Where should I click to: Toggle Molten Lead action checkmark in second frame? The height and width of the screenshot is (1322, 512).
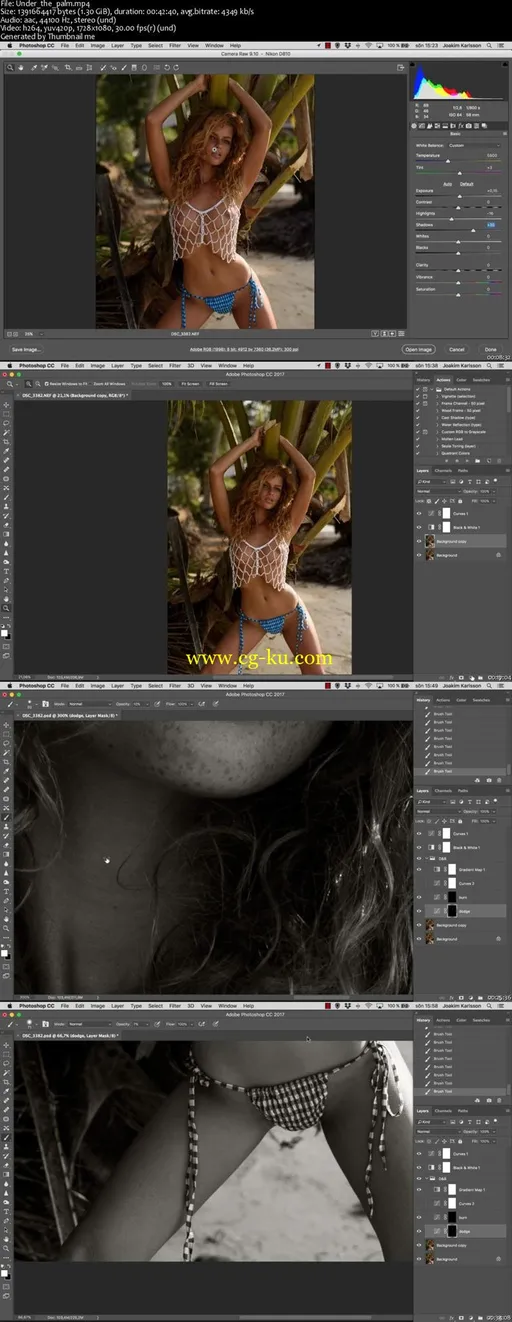point(418,439)
